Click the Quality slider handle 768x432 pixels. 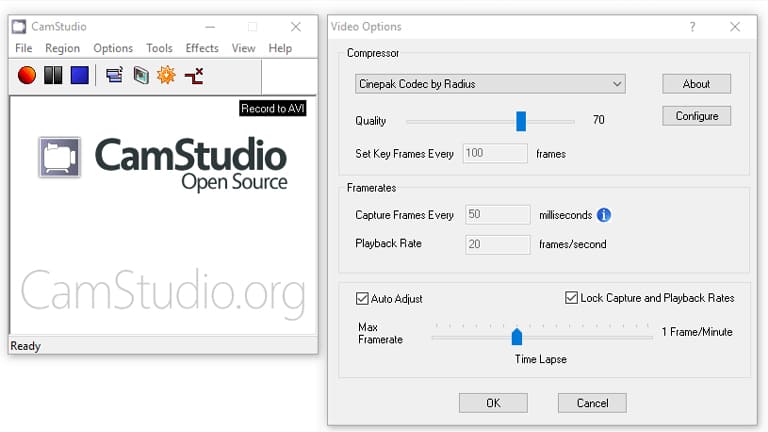point(521,121)
